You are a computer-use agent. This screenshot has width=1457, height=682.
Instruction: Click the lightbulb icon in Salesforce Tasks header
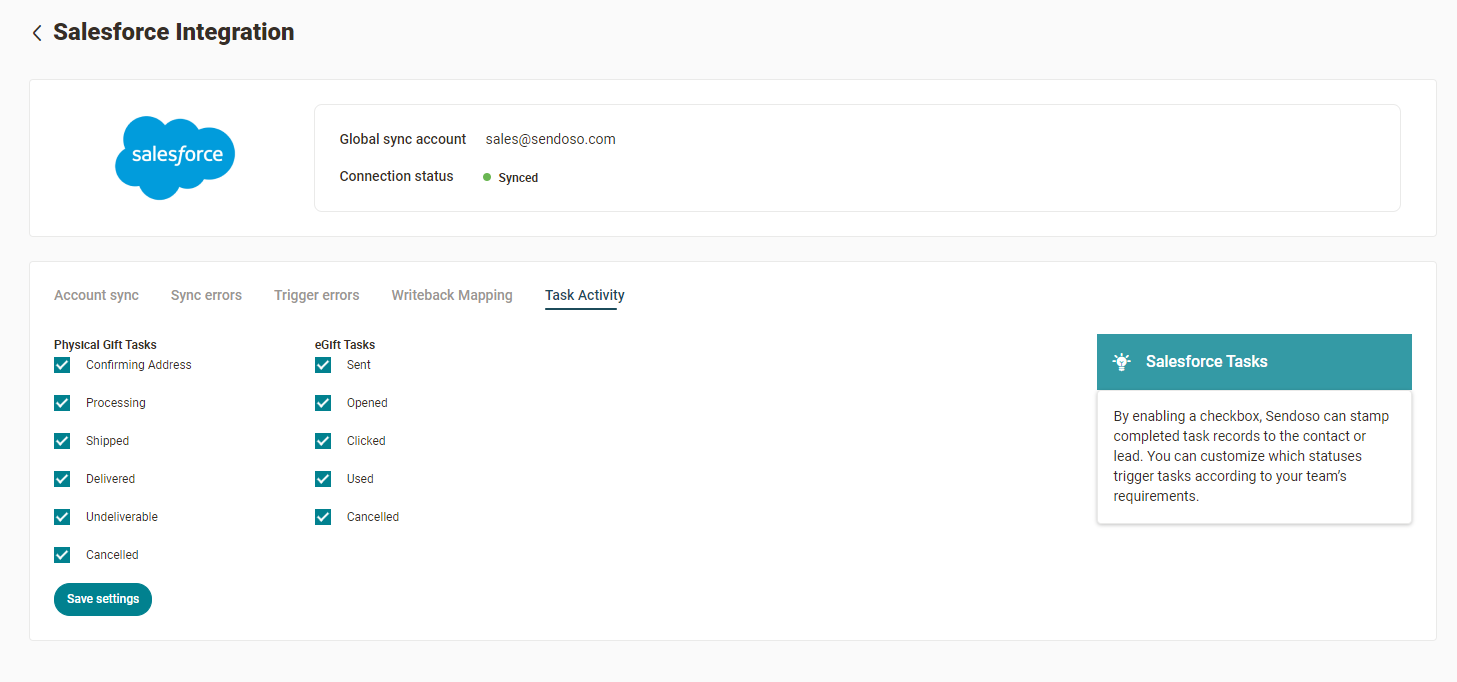pos(1122,362)
